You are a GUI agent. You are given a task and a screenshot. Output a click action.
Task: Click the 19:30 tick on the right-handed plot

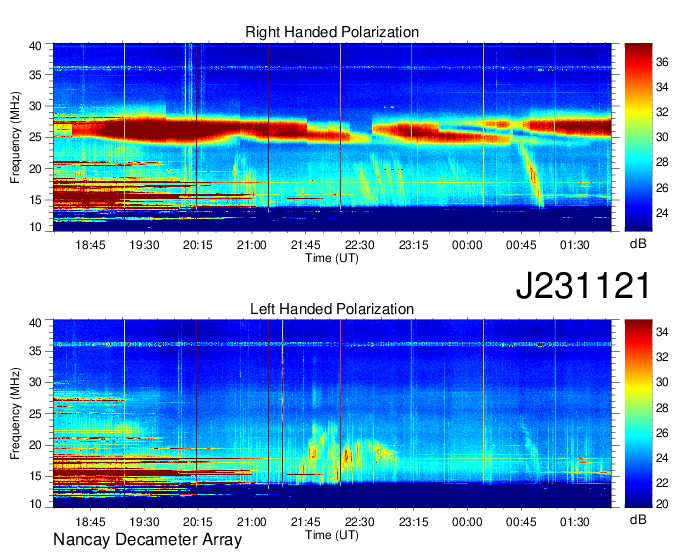[x=144, y=245]
